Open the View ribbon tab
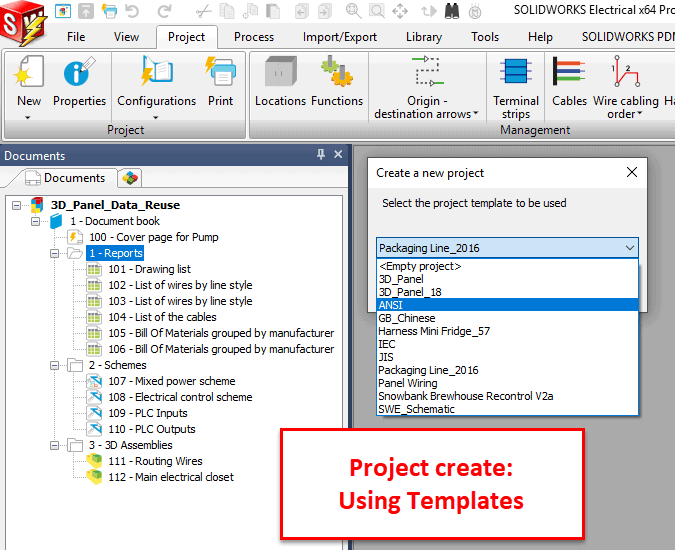Image resolution: width=675 pixels, height=550 pixels. point(126,37)
